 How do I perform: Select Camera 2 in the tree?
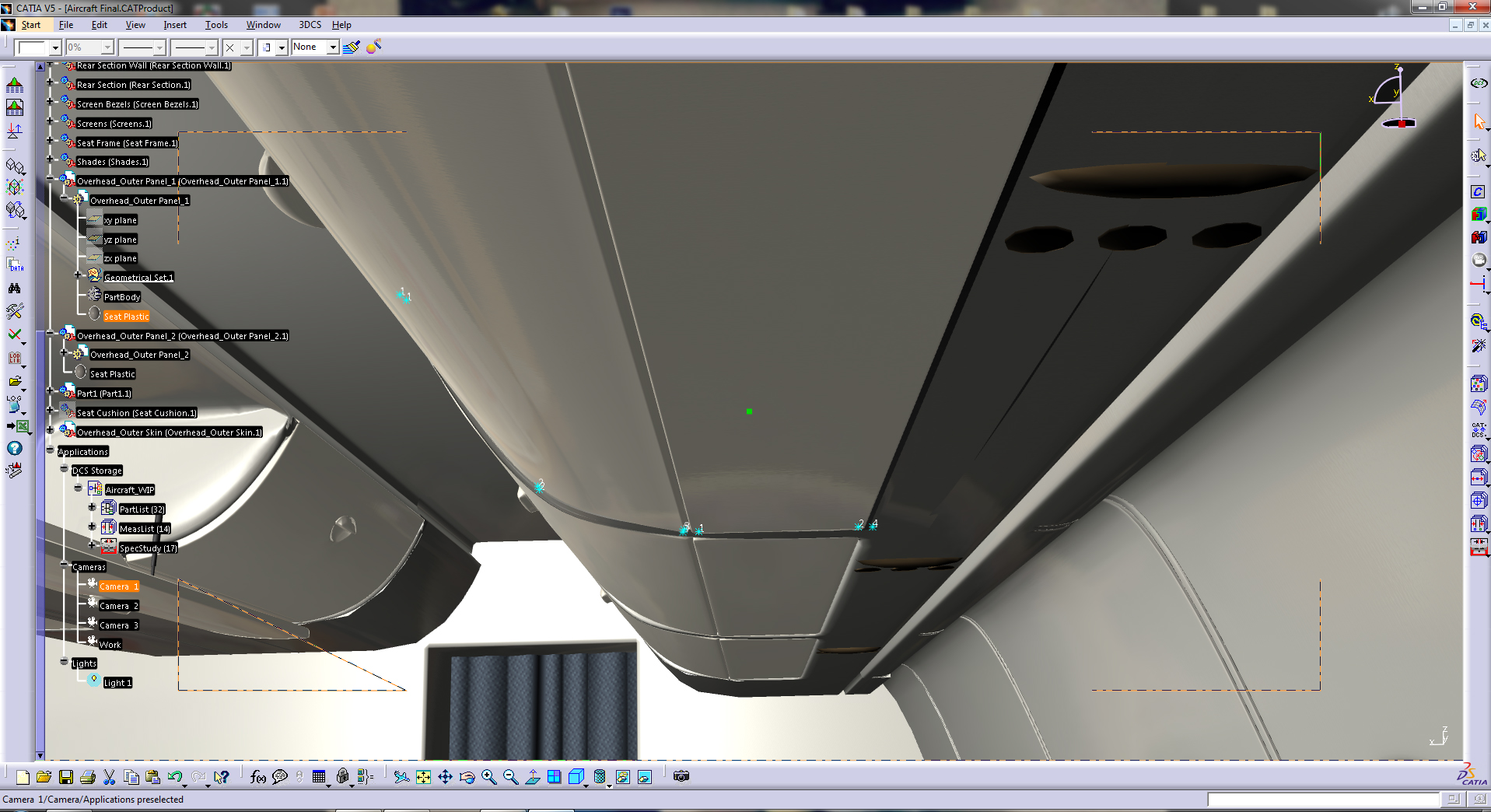(118, 606)
